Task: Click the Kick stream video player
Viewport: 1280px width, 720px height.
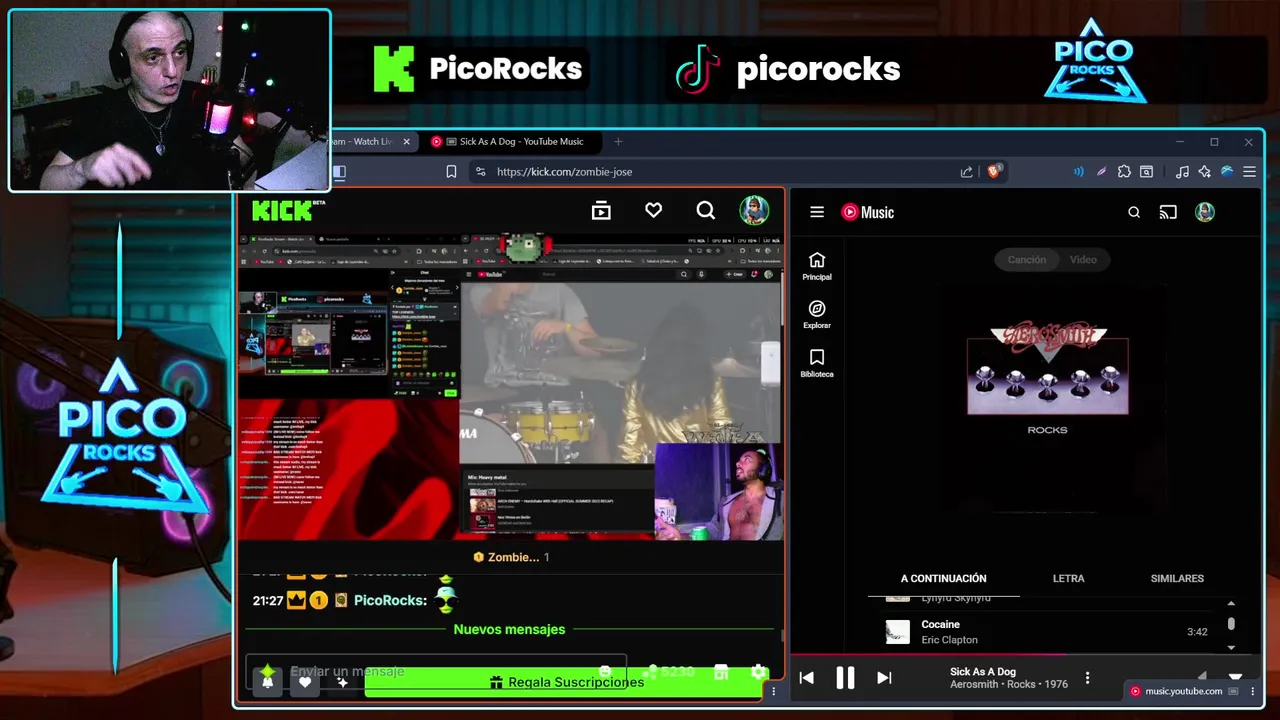Action: tap(510, 386)
